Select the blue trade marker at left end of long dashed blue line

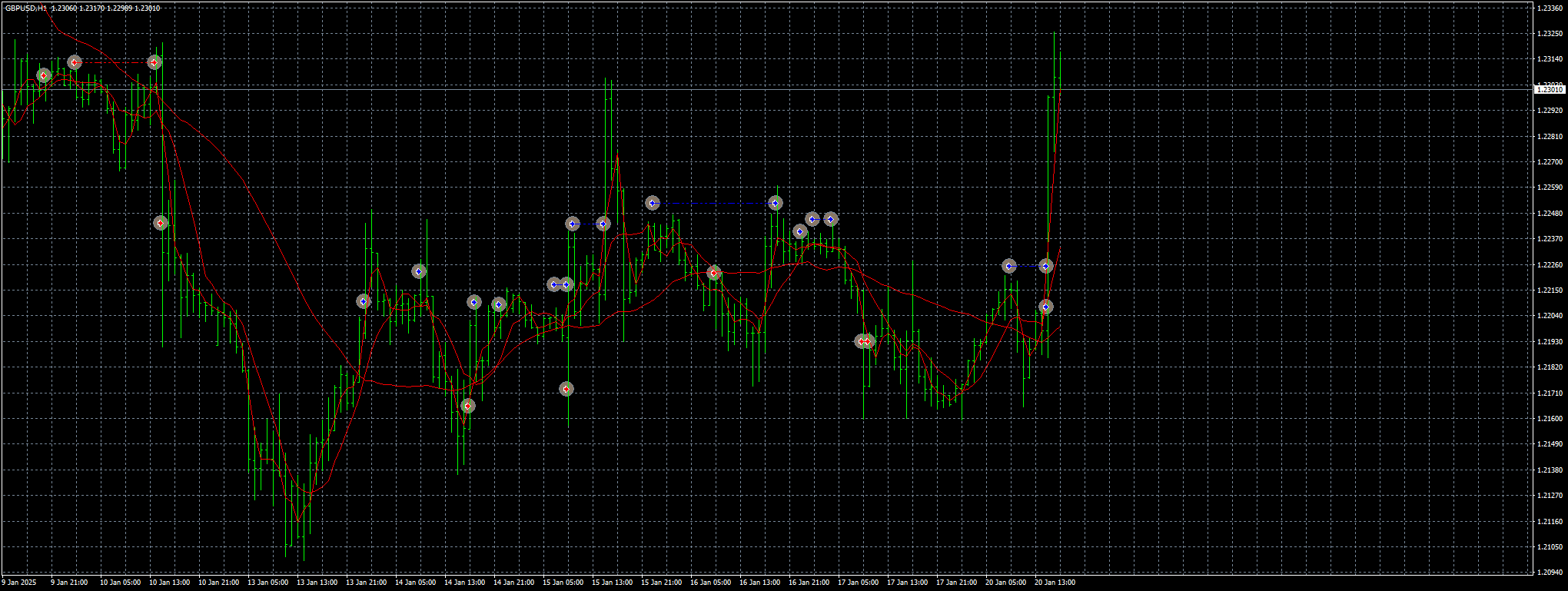(653, 203)
